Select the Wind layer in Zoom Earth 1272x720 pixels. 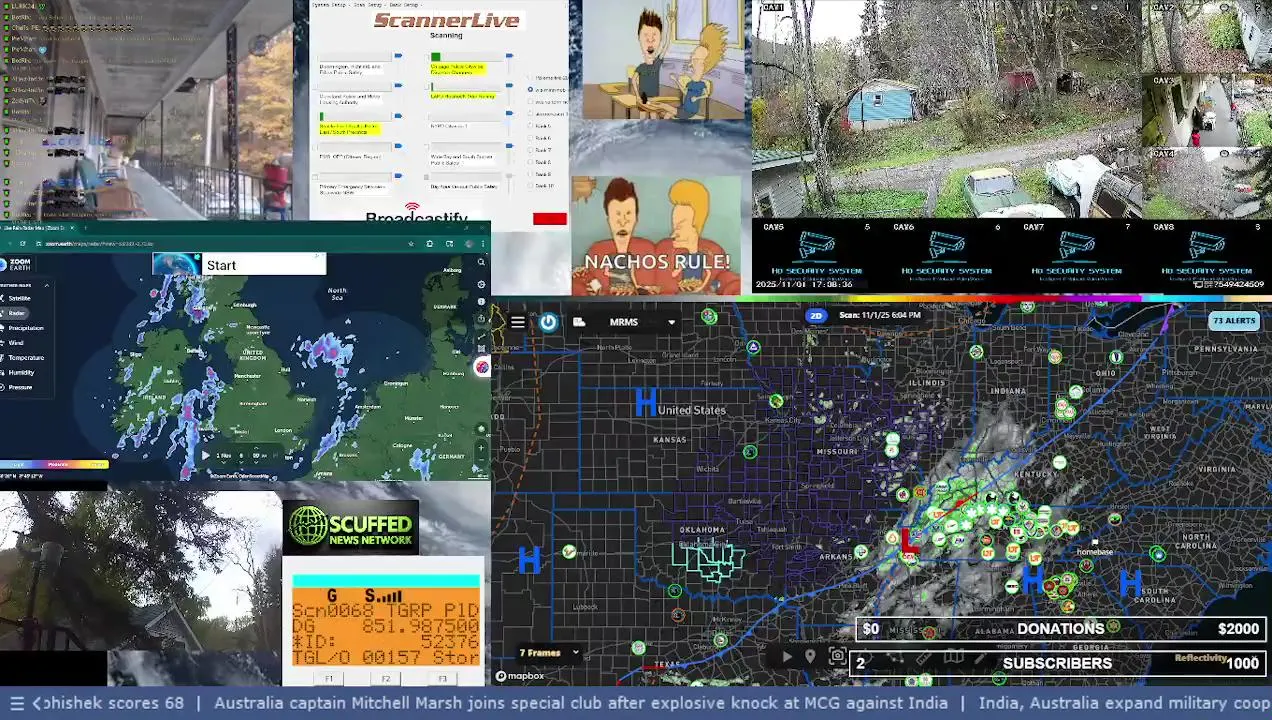click(x=16, y=343)
